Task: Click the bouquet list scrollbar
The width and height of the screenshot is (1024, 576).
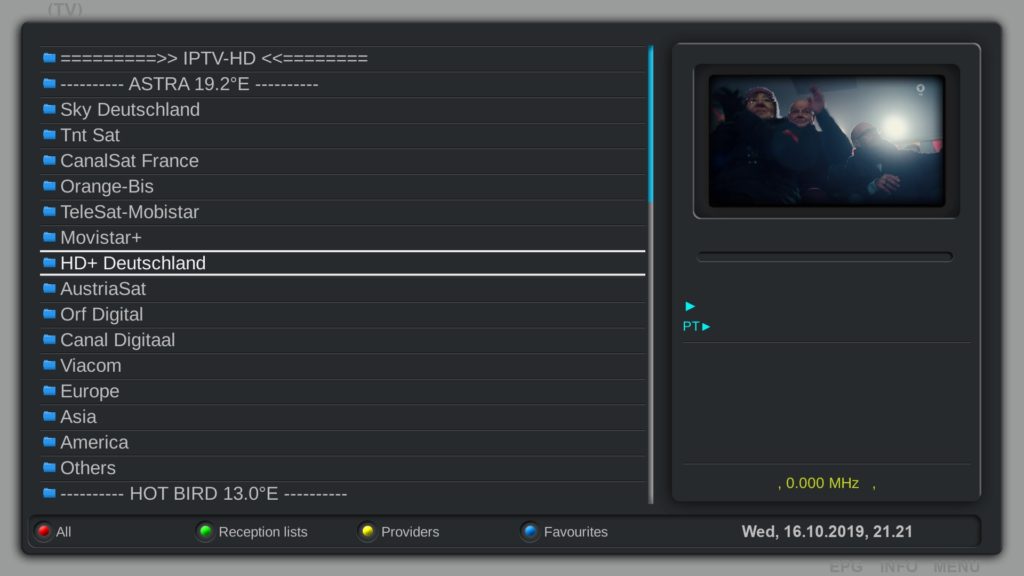Action: [650, 274]
